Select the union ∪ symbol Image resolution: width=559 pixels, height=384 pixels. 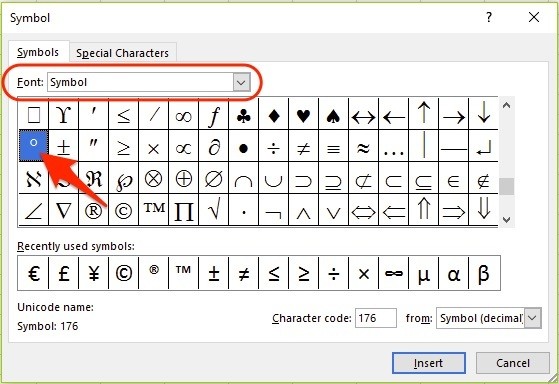(x=273, y=178)
